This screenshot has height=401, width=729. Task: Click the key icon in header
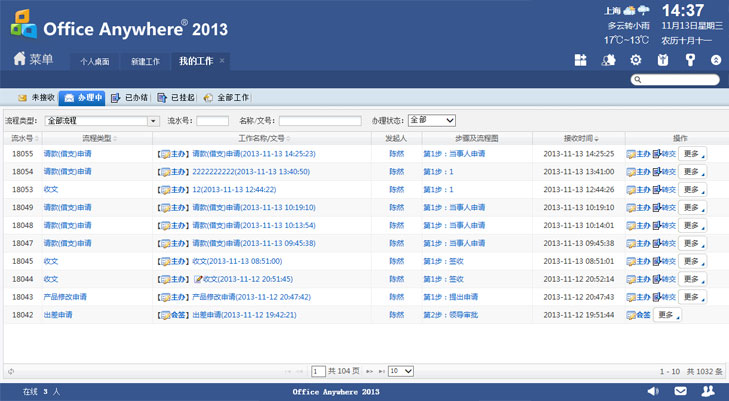690,60
